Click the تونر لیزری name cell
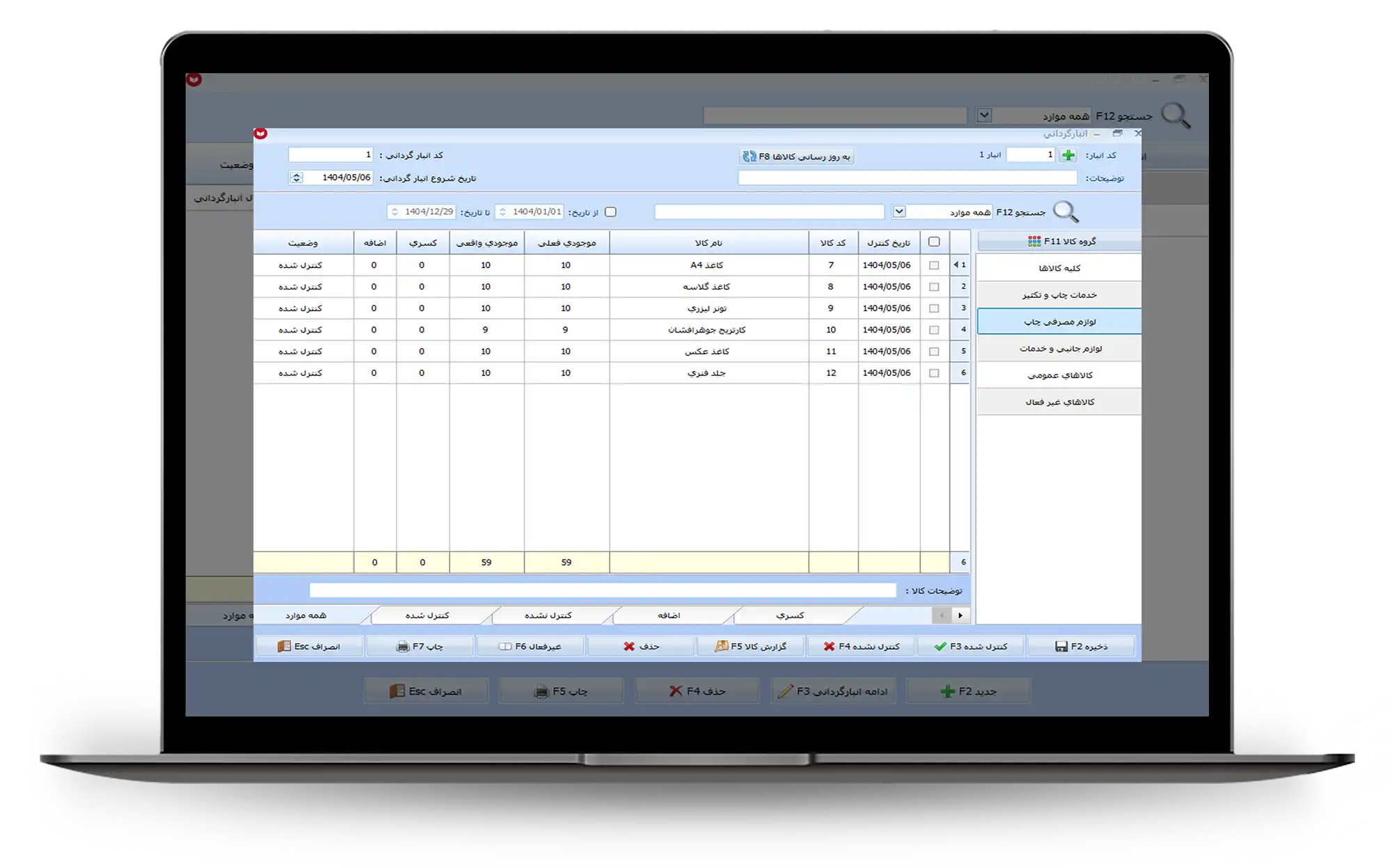 pos(709,308)
